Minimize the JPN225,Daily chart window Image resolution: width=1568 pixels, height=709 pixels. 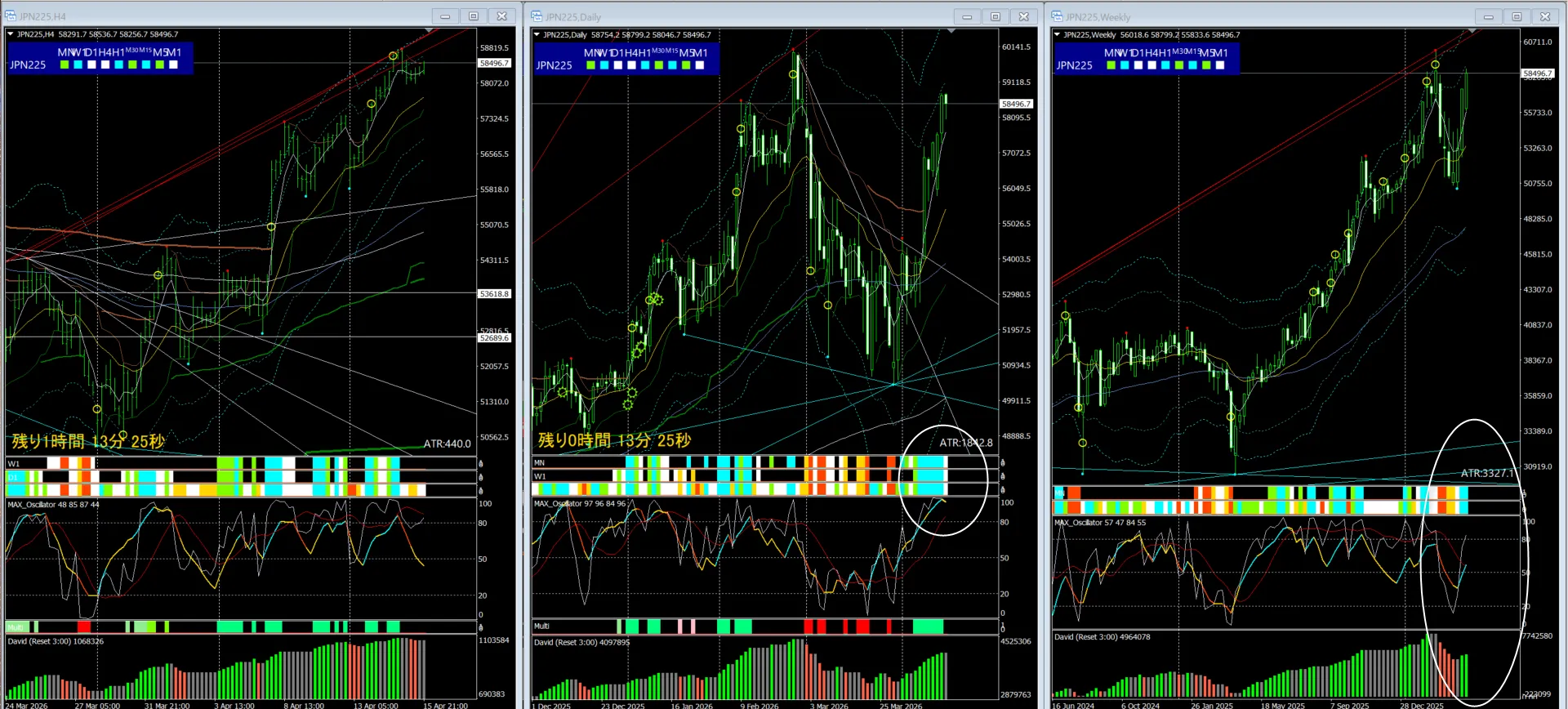(967, 16)
